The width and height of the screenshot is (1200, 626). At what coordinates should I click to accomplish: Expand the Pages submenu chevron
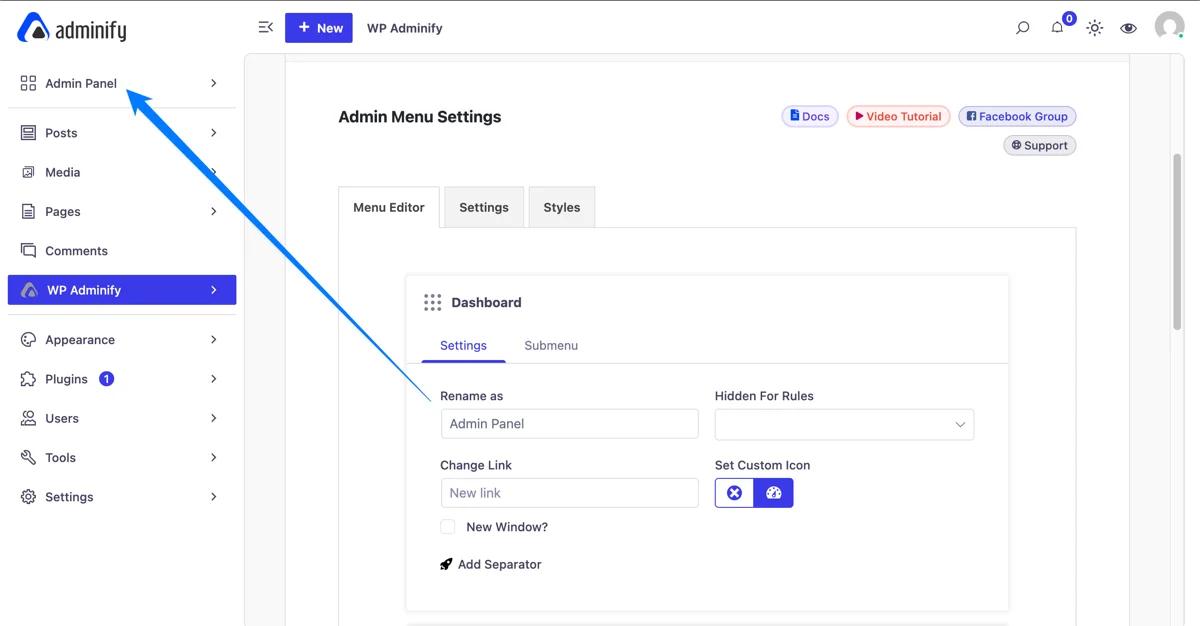point(213,212)
